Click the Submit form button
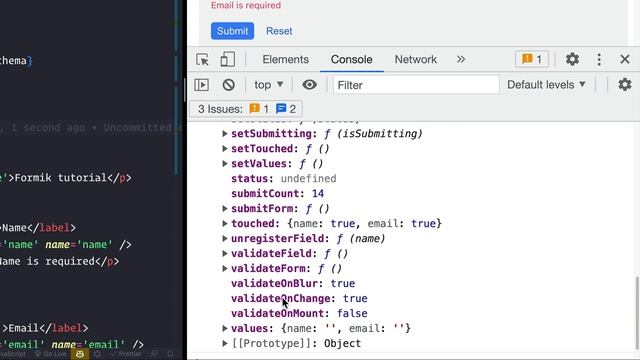640x360 pixels. coord(232,31)
